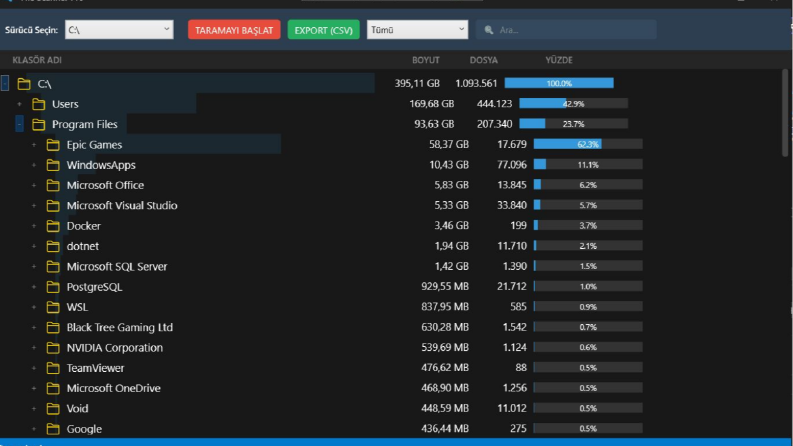Click the 395,11 GB size value
The height and width of the screenshot is (446, 793).
tap(417, 83)
